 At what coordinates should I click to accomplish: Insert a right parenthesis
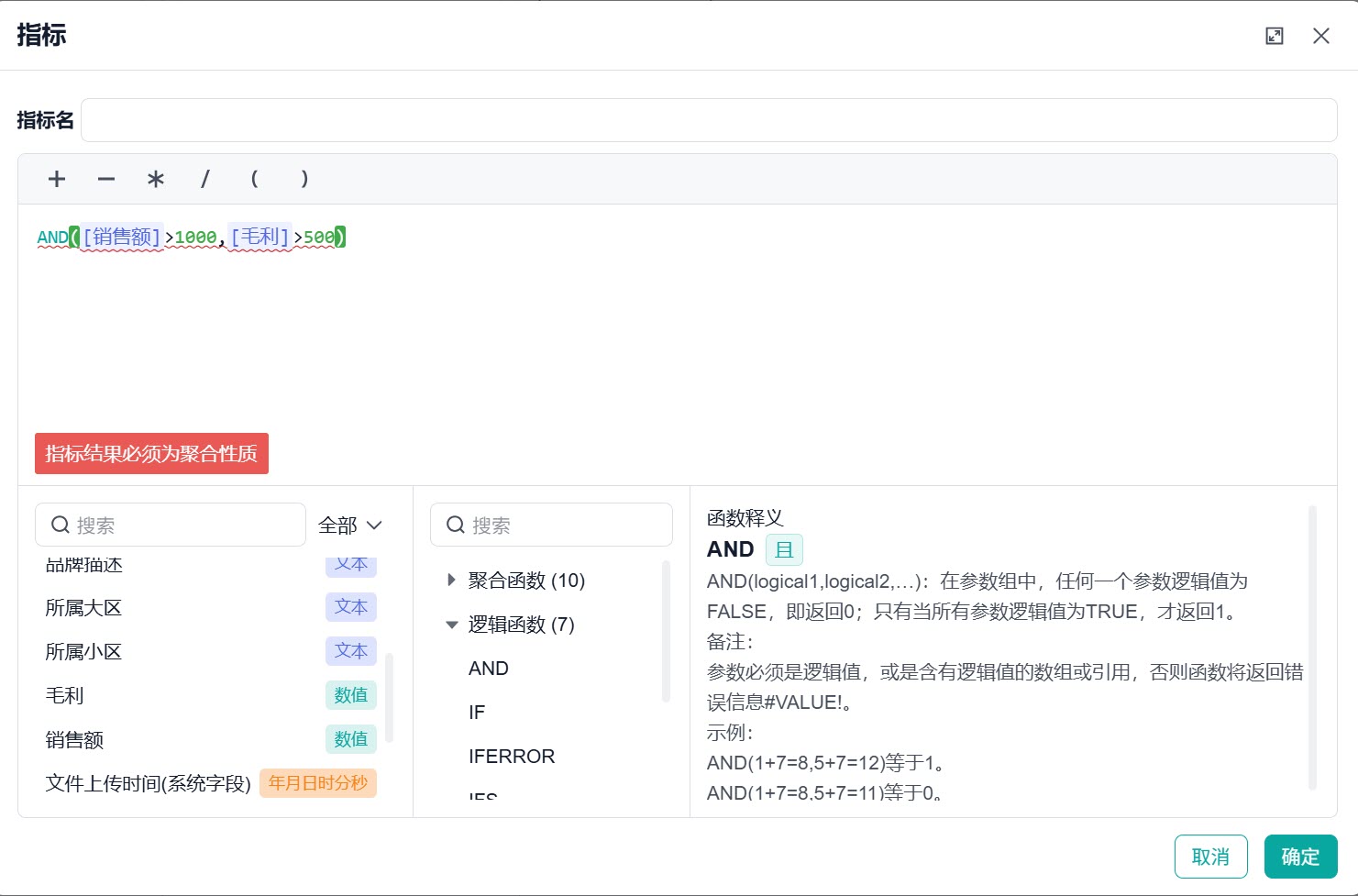point(304,179)
